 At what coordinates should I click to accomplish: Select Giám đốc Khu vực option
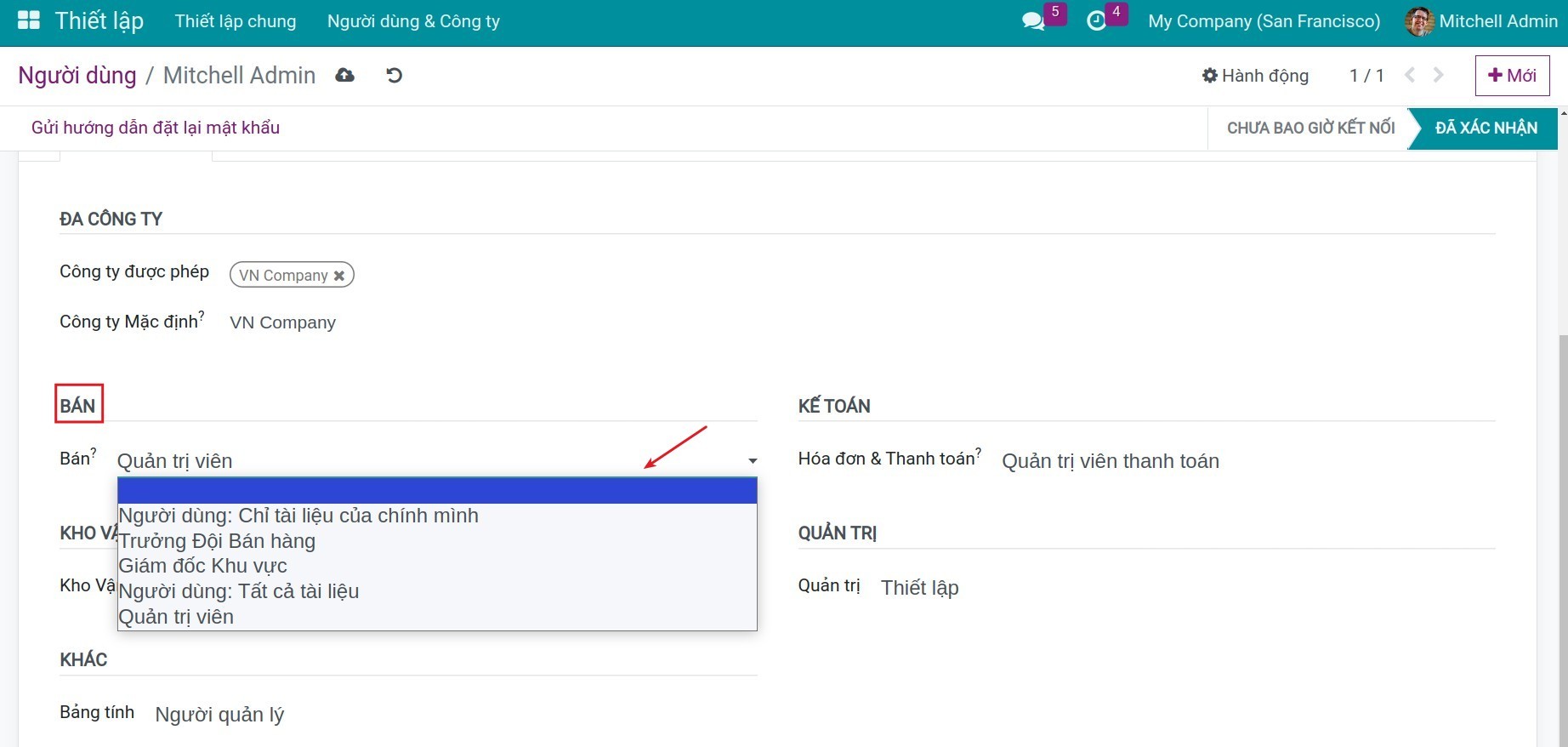click(203, 566)
